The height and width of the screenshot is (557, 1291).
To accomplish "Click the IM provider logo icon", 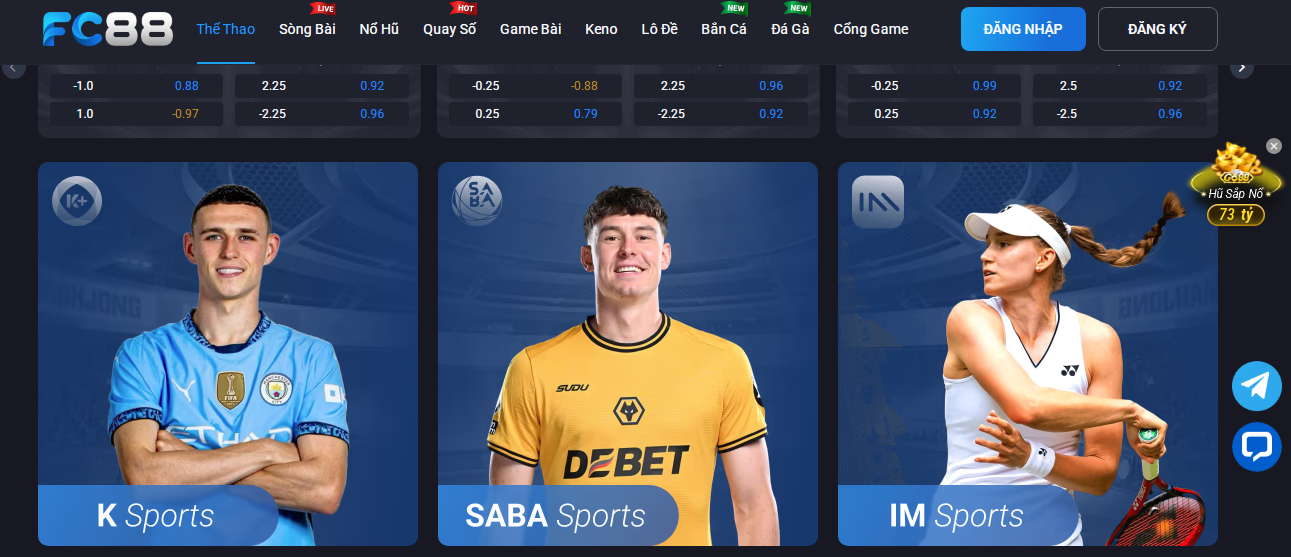I will (x=877, y=201).
